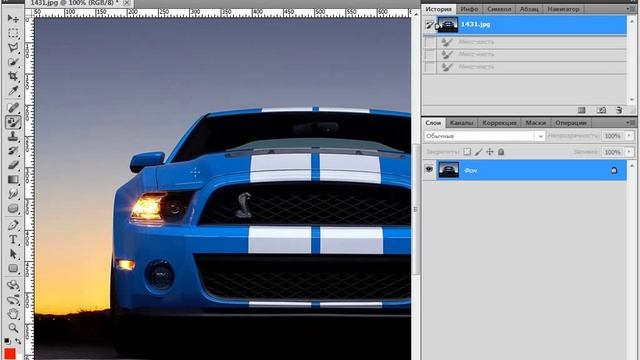Create a new history snapshot
This screenshot has height=360, width=640.
click(601, 110)
